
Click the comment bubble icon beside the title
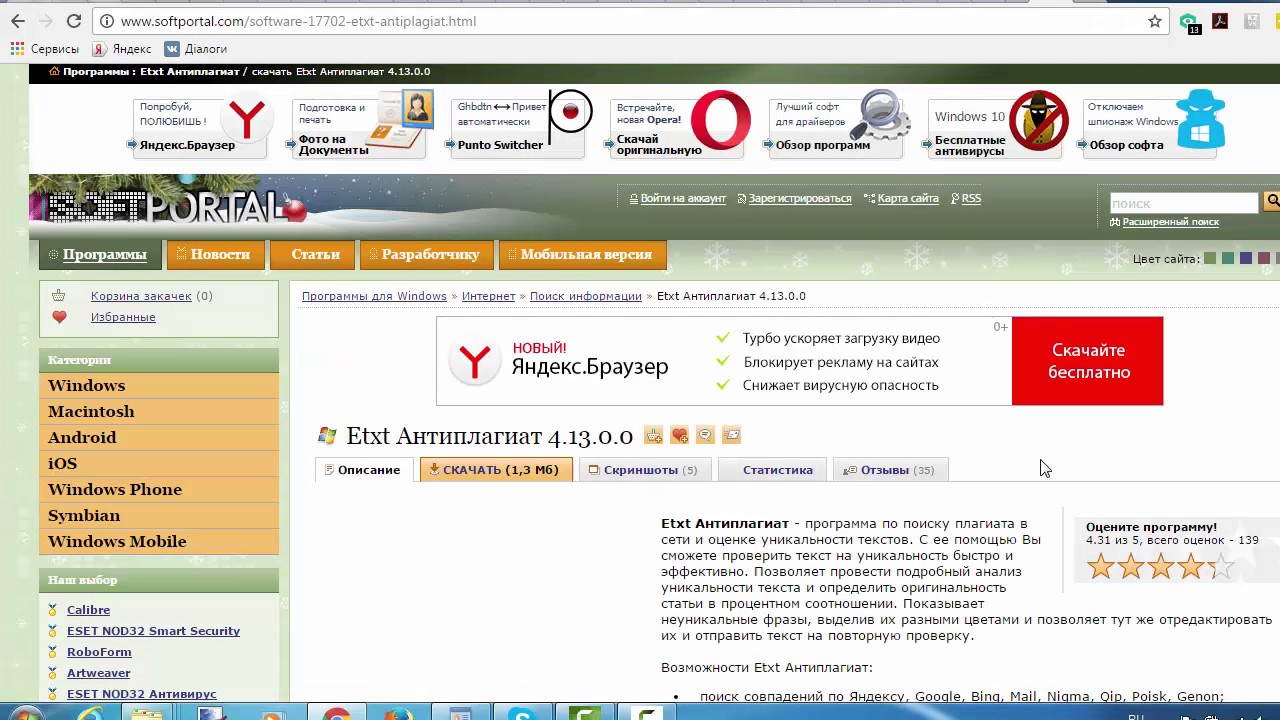pos(705,435)
